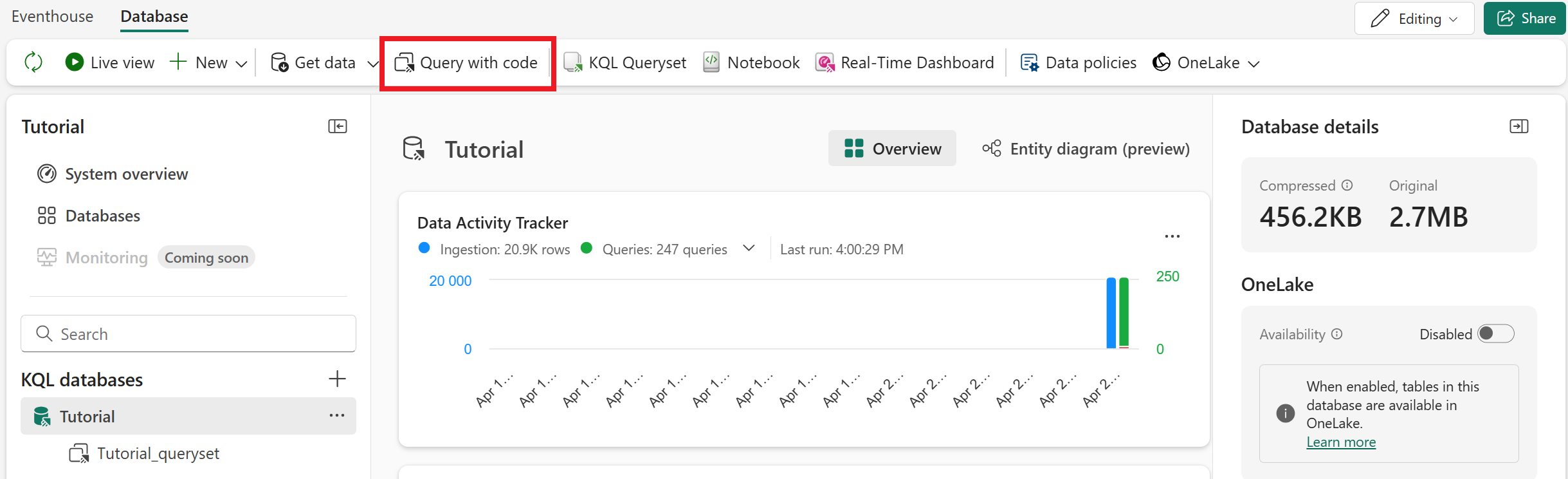The image size is (1568, 479).
Task: Click the Coming soon badge
Action: (206, 258)
